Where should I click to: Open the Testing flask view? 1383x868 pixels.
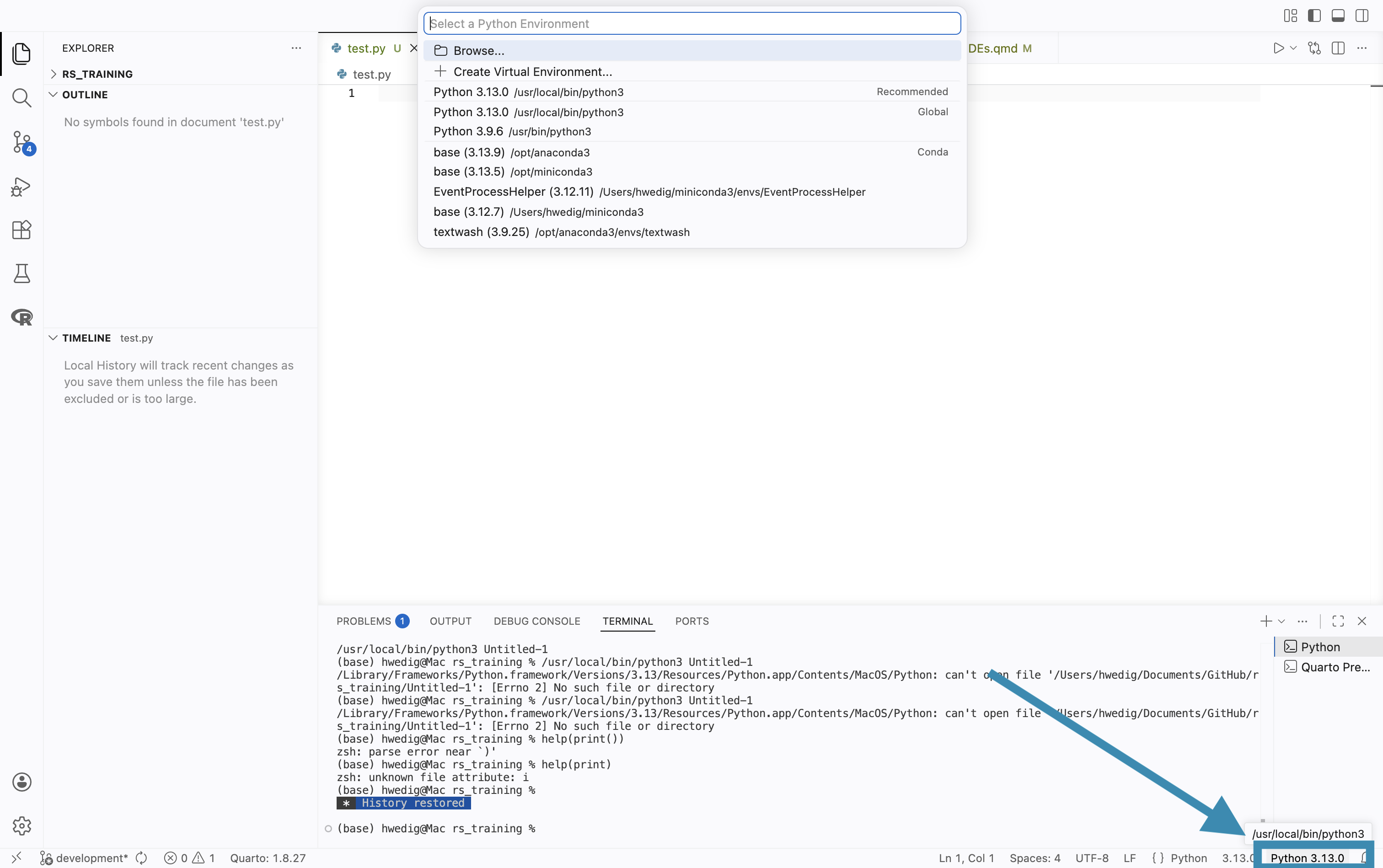click(21, 274)
